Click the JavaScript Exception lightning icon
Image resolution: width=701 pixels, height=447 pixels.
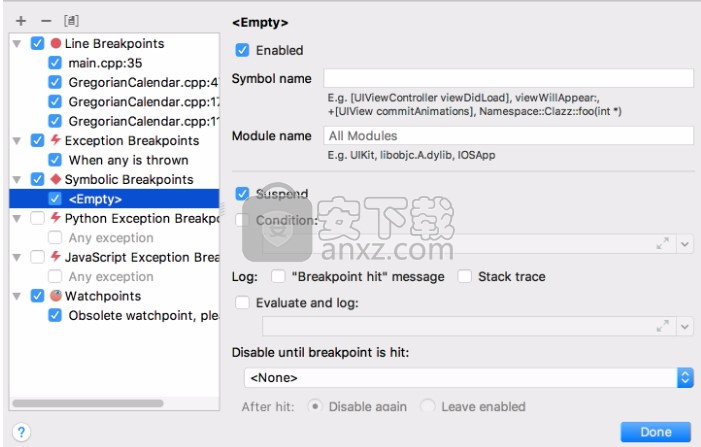[x=55, y=257]
